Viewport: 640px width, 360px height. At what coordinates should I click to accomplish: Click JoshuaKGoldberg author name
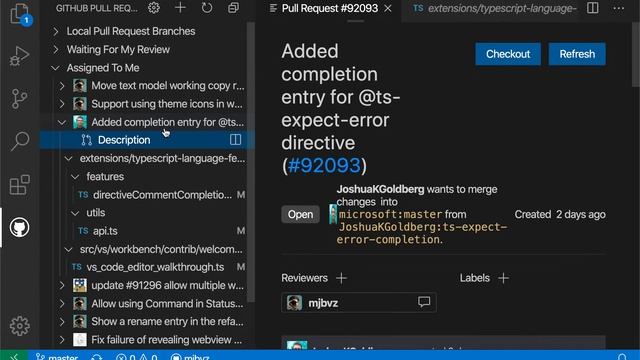380,189
